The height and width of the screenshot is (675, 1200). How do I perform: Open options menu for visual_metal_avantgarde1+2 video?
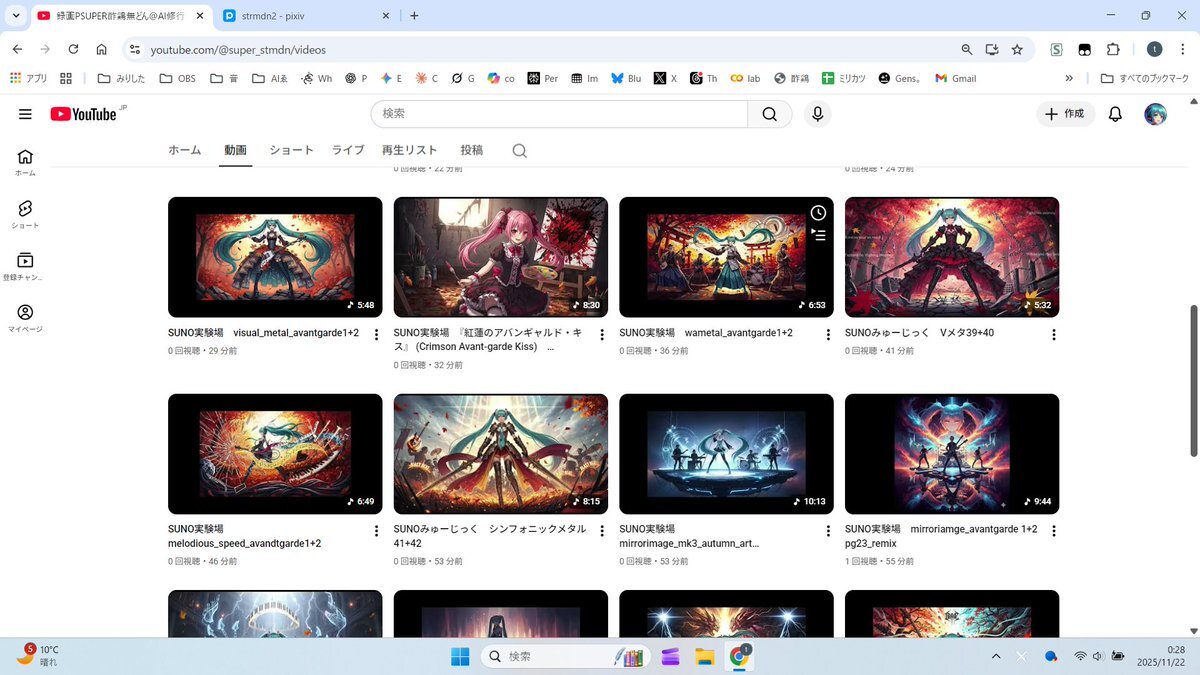[x=376, y=335]
